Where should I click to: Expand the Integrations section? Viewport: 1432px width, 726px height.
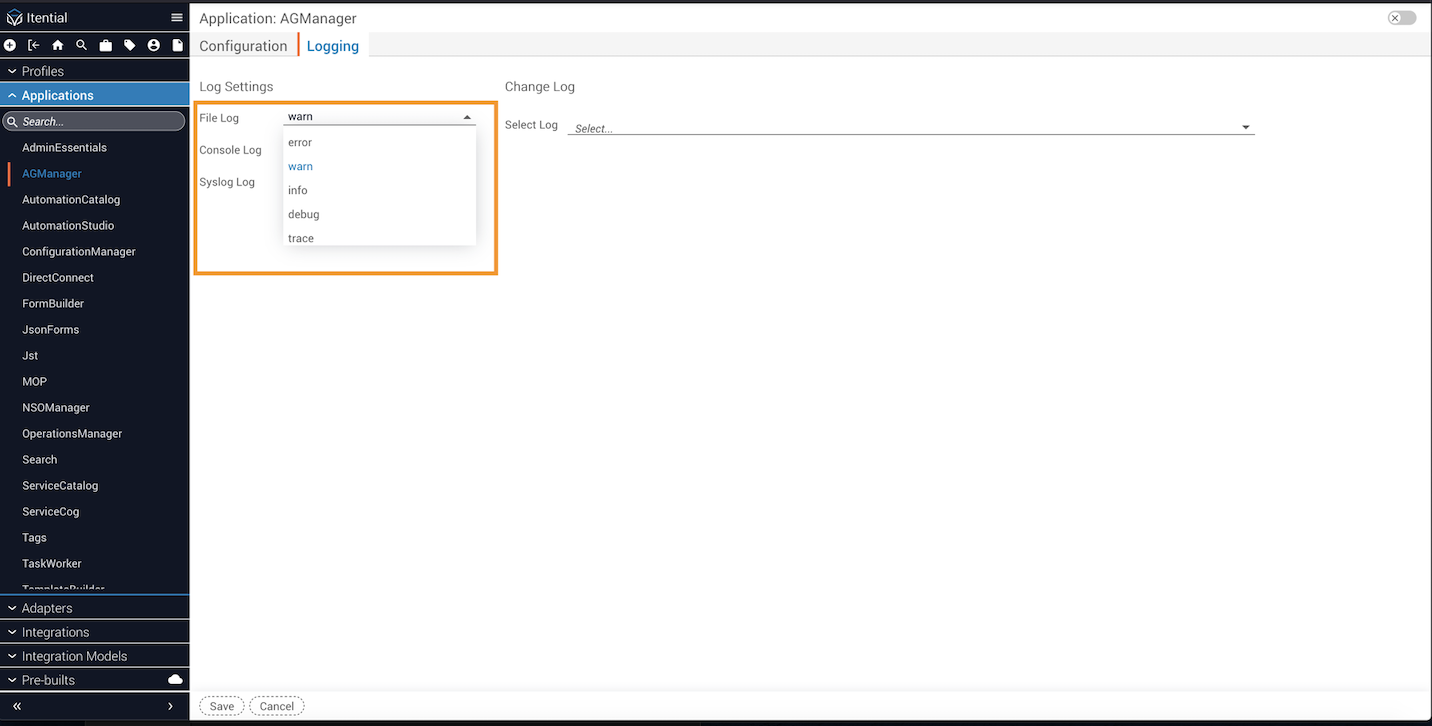pyautogui.click(x=94, y=632)
